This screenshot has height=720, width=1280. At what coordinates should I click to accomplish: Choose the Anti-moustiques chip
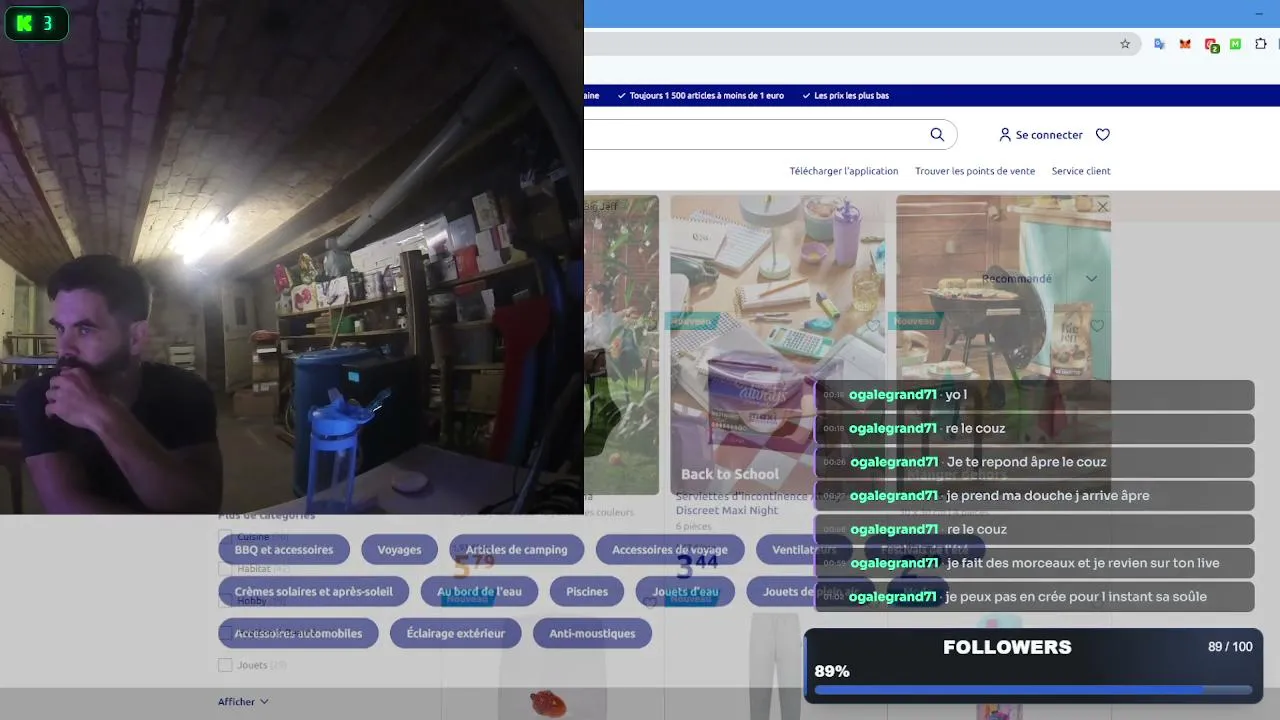[592, 634]
